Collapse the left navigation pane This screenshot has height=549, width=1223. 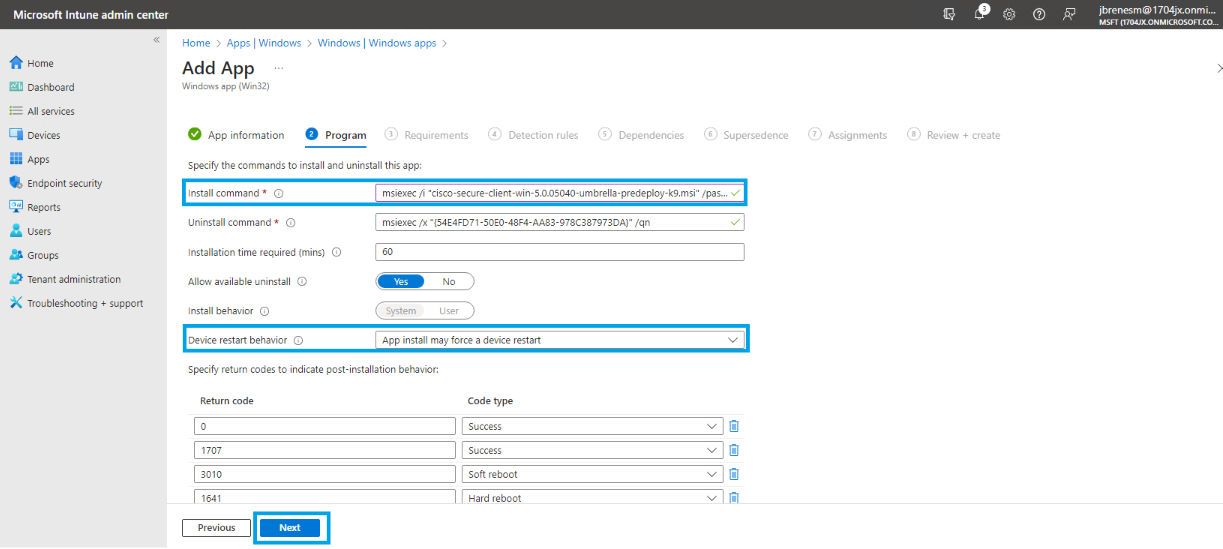coord(156,39)
